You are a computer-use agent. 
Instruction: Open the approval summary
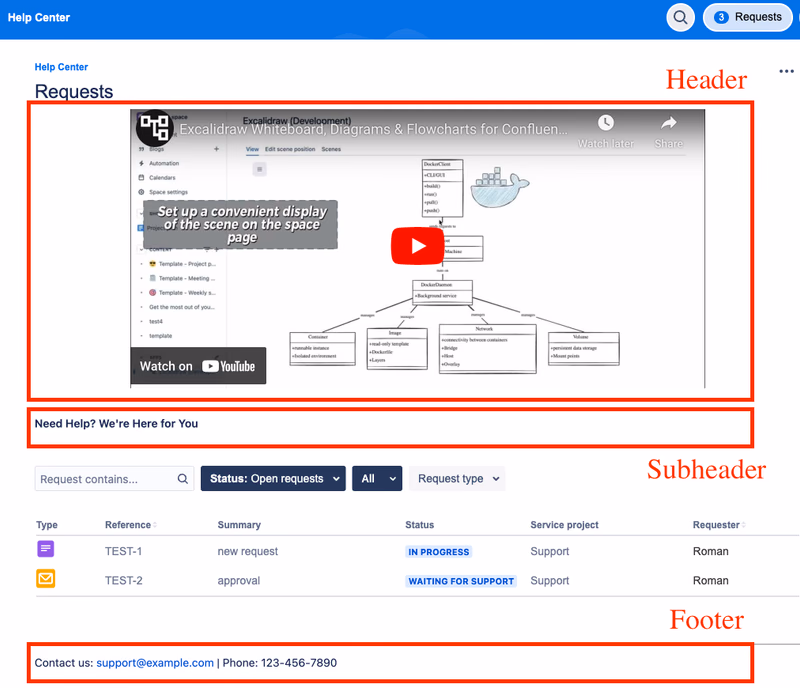click(x=239, y=581)
